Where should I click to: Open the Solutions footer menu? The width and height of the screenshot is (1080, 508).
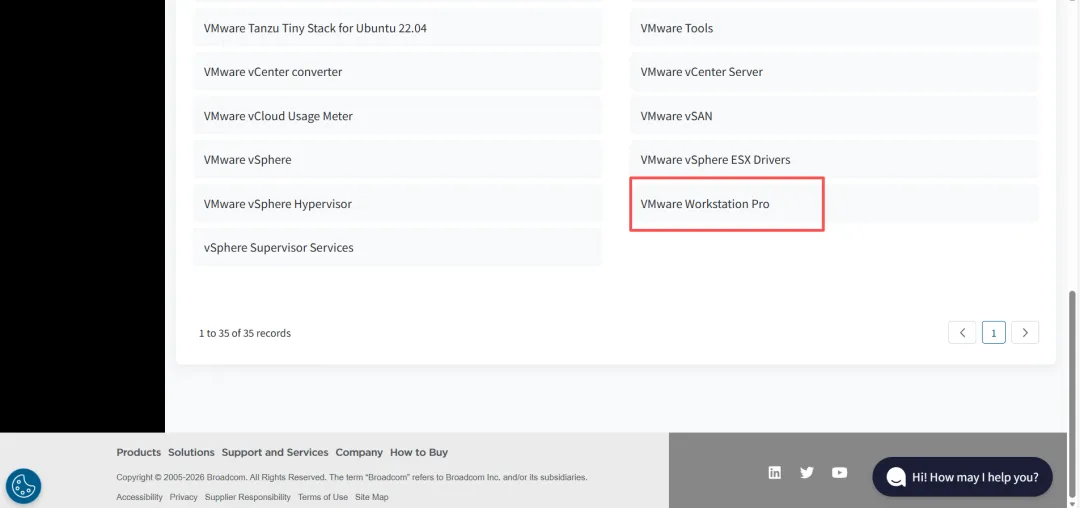191,452
